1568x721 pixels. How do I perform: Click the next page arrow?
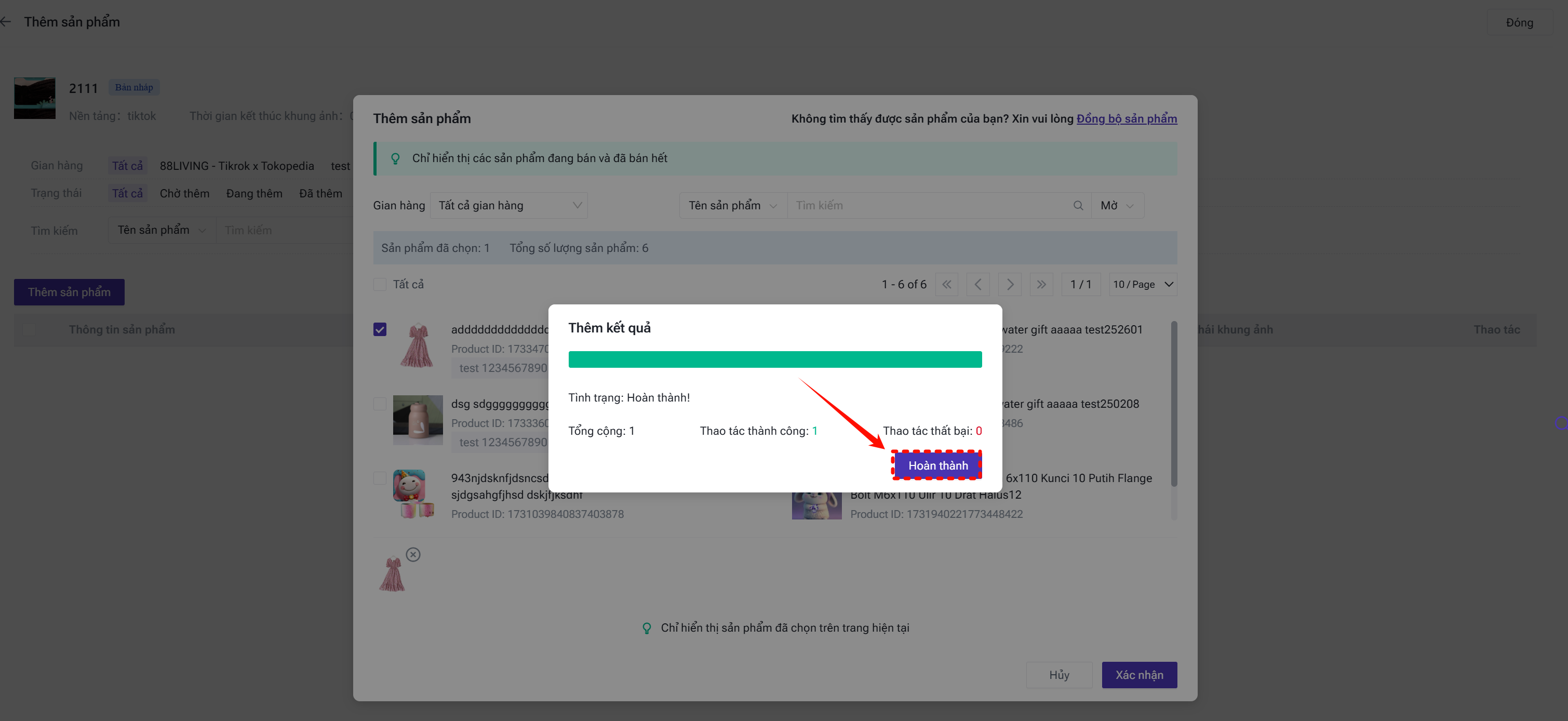[x=1010, y=284]
